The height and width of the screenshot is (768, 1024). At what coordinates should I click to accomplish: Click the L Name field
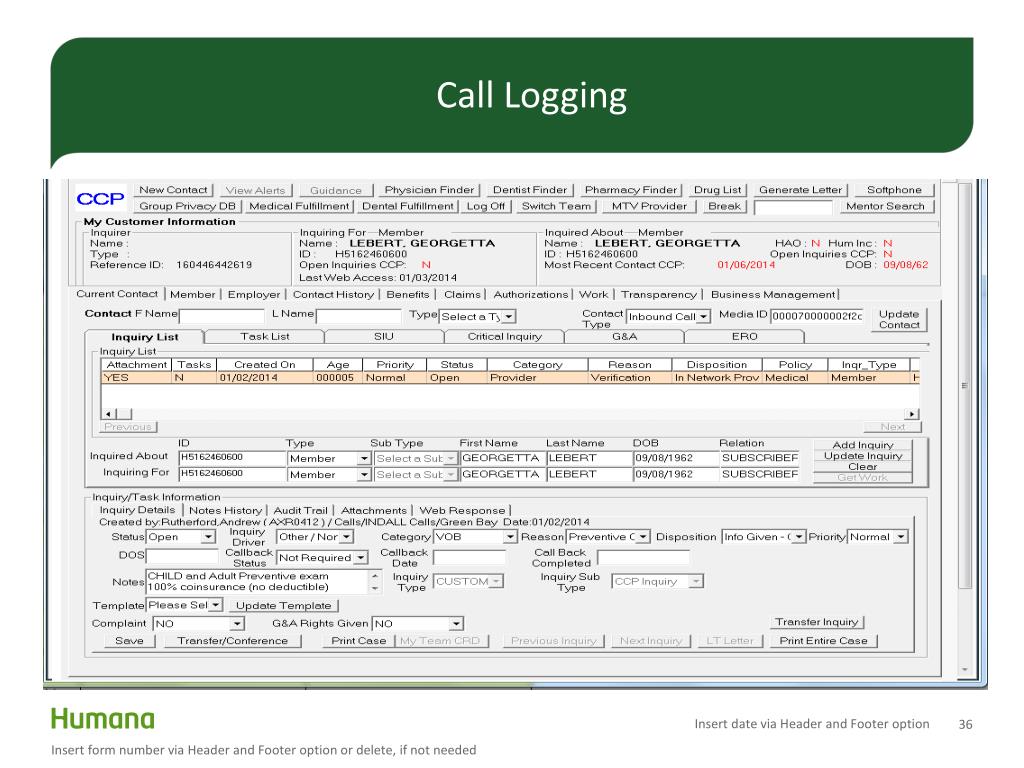click(358, 316)
